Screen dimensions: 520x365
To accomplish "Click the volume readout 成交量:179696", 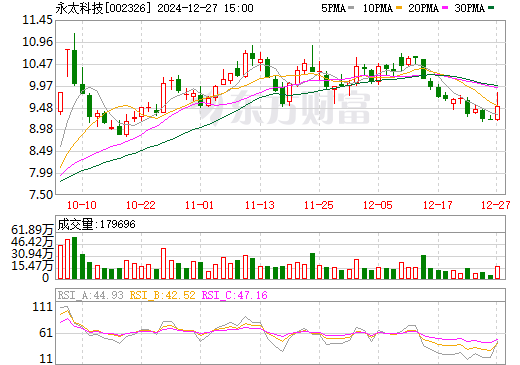I will (x=97, y=224).
